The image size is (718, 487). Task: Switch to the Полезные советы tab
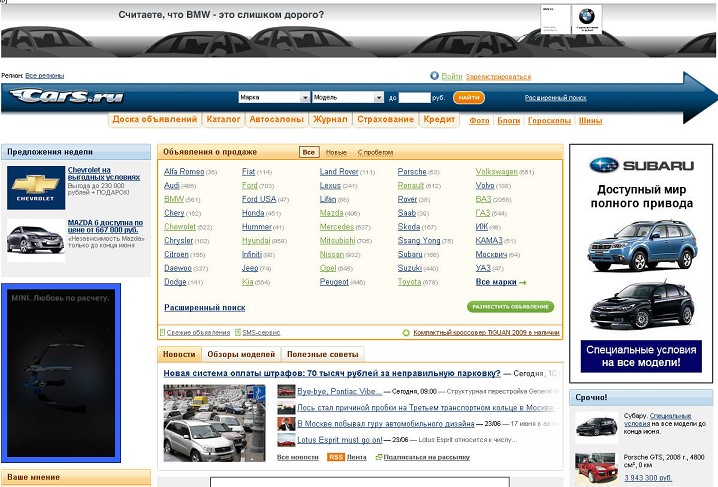tap(322, 354)
